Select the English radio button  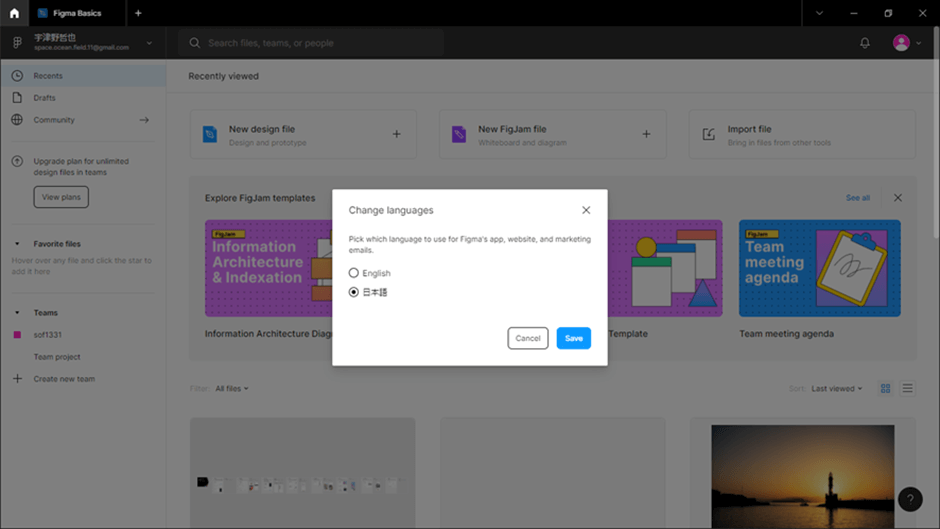[x=354, y=273]
